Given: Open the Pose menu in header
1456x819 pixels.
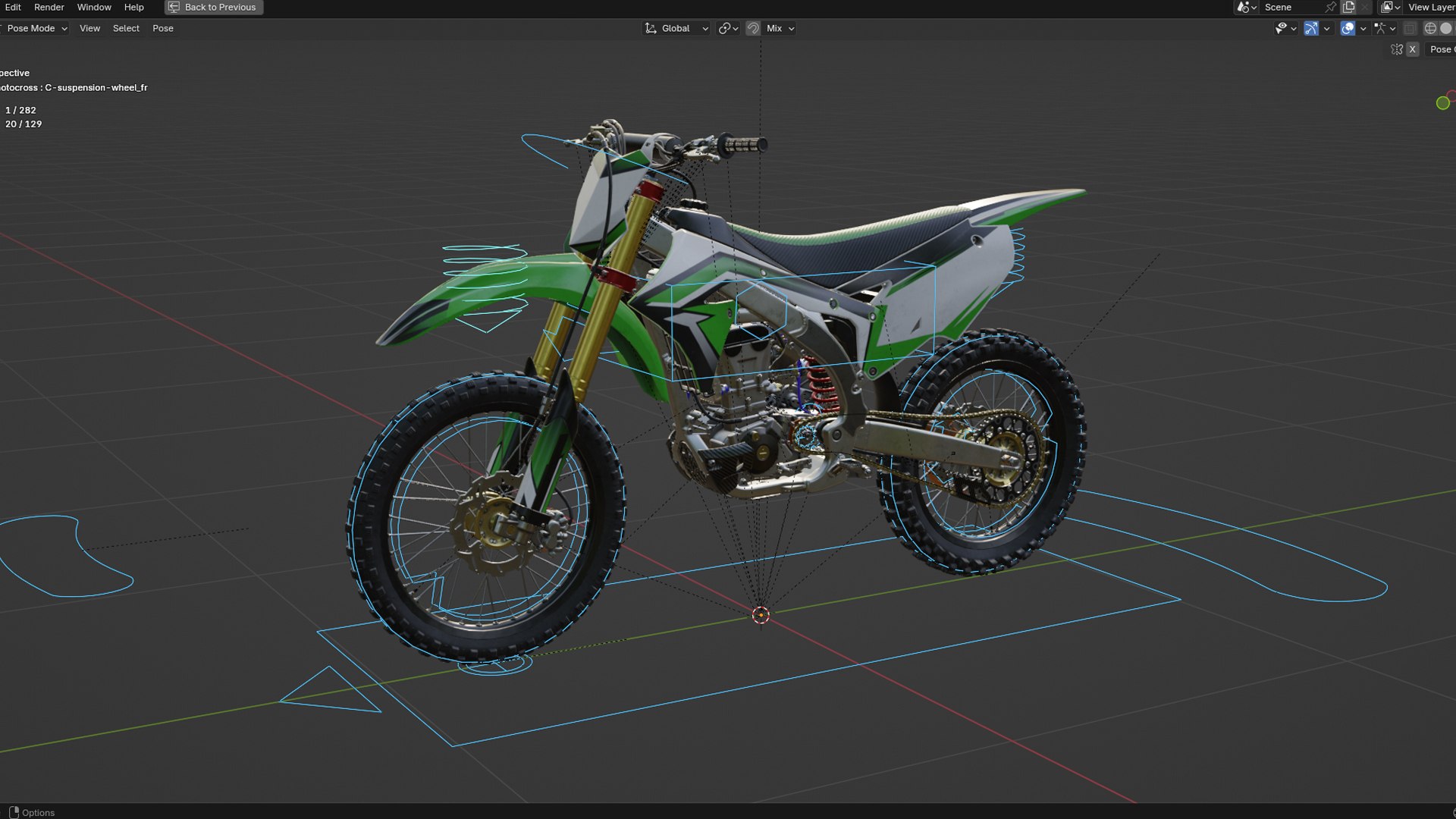Looking at the screenshot, I should [x=163, y=28].
